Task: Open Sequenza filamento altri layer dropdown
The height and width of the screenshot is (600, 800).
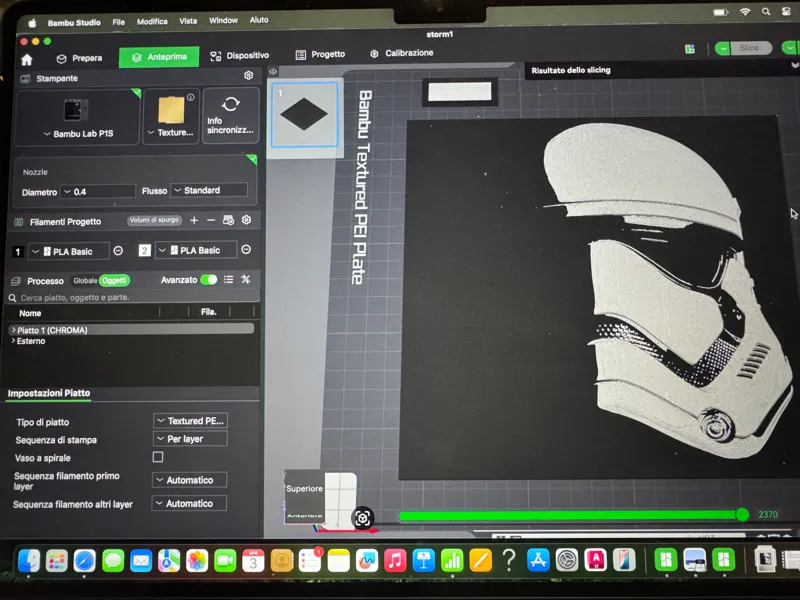Action: tap(189, 504)
